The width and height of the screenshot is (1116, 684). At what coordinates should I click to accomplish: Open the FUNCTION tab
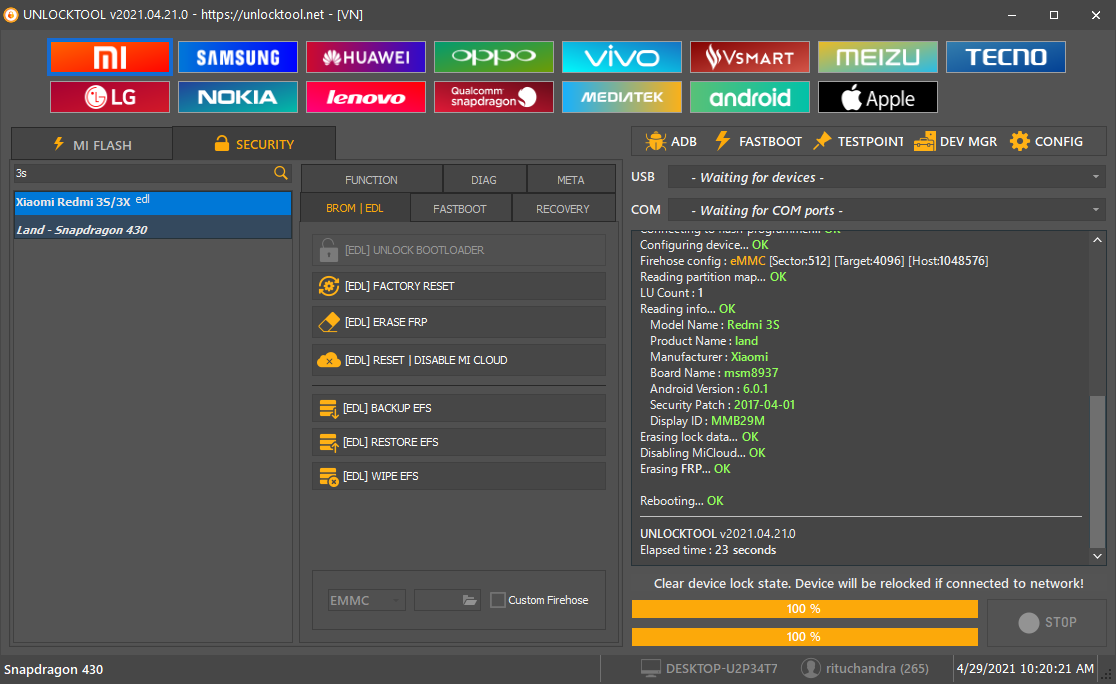tap(372, 179)
